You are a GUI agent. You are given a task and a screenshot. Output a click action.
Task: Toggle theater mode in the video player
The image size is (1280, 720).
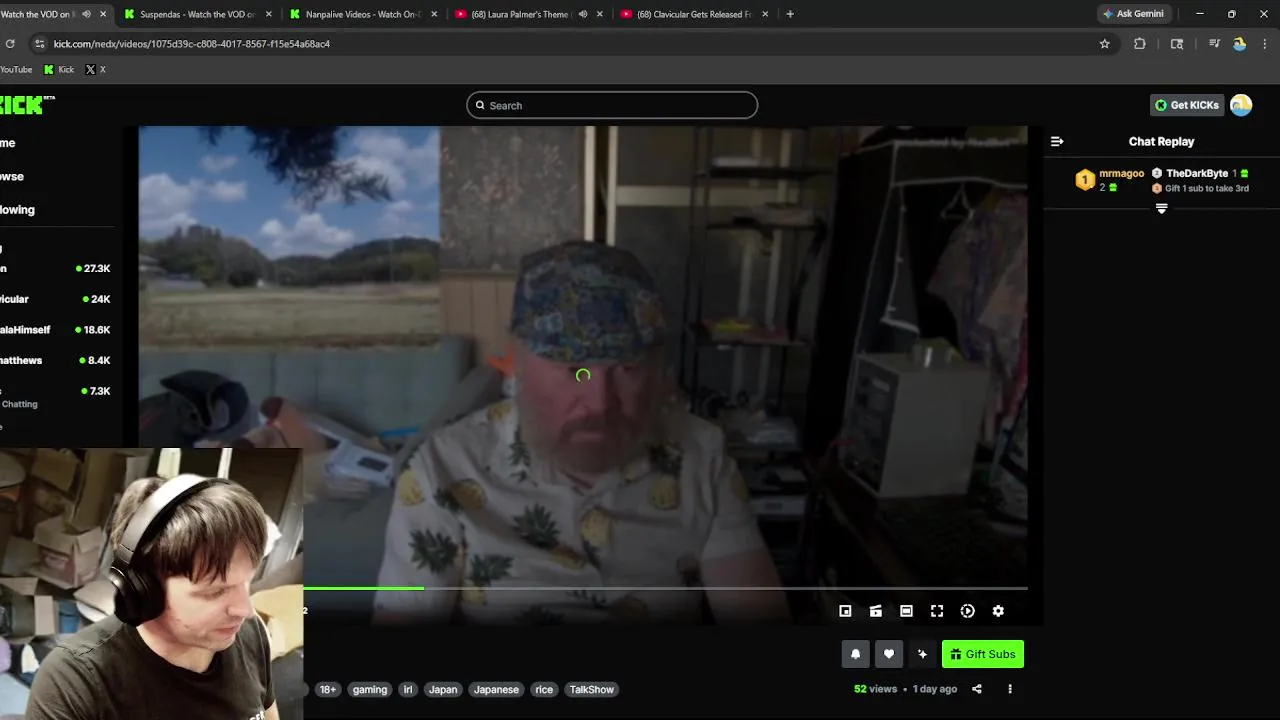[906, 611]
